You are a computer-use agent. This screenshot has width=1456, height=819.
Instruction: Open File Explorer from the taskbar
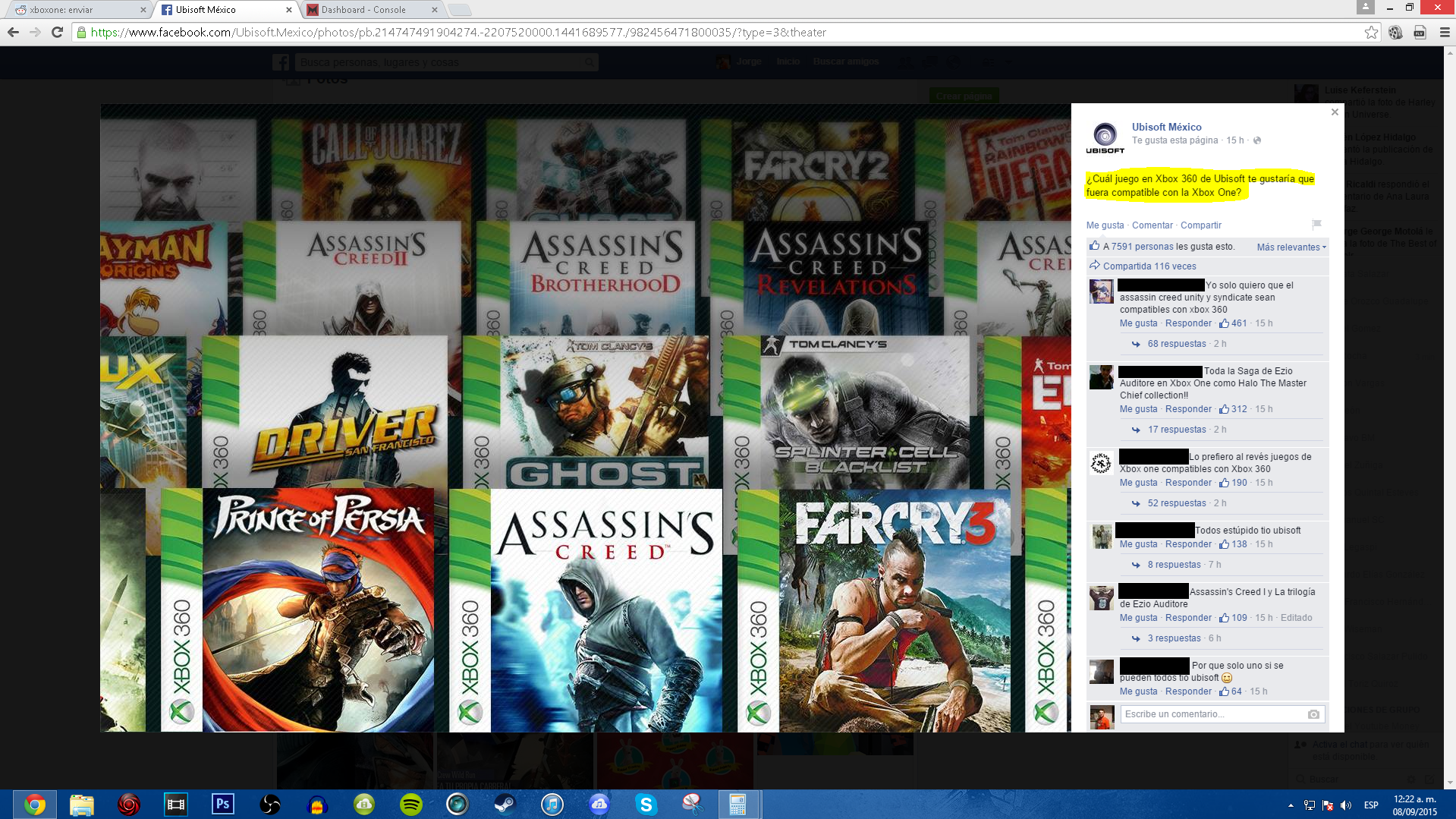pyautogui.click(x=81, y=804)
